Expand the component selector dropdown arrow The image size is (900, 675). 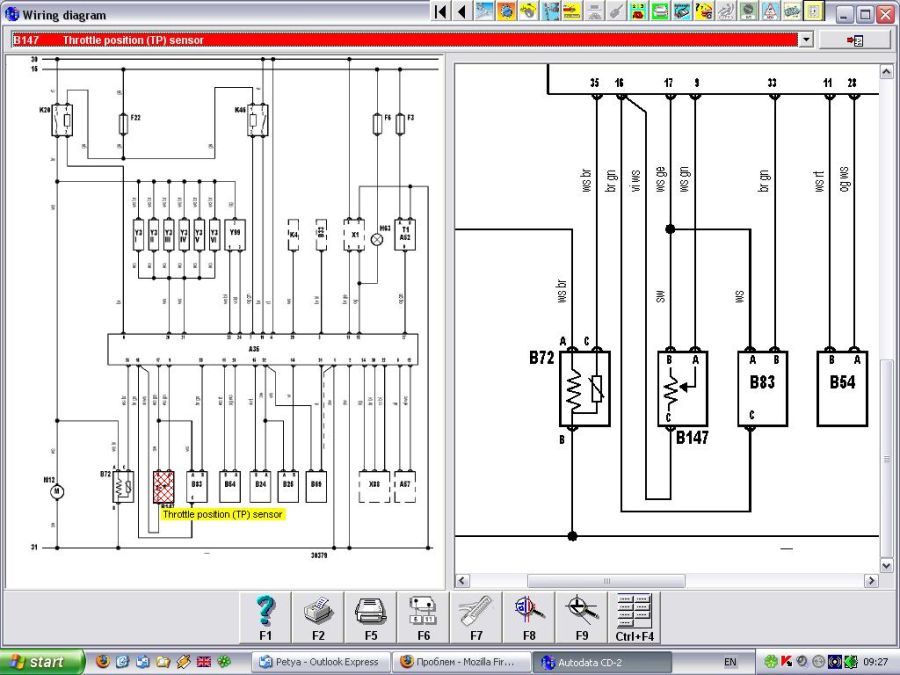pos(806,40)
